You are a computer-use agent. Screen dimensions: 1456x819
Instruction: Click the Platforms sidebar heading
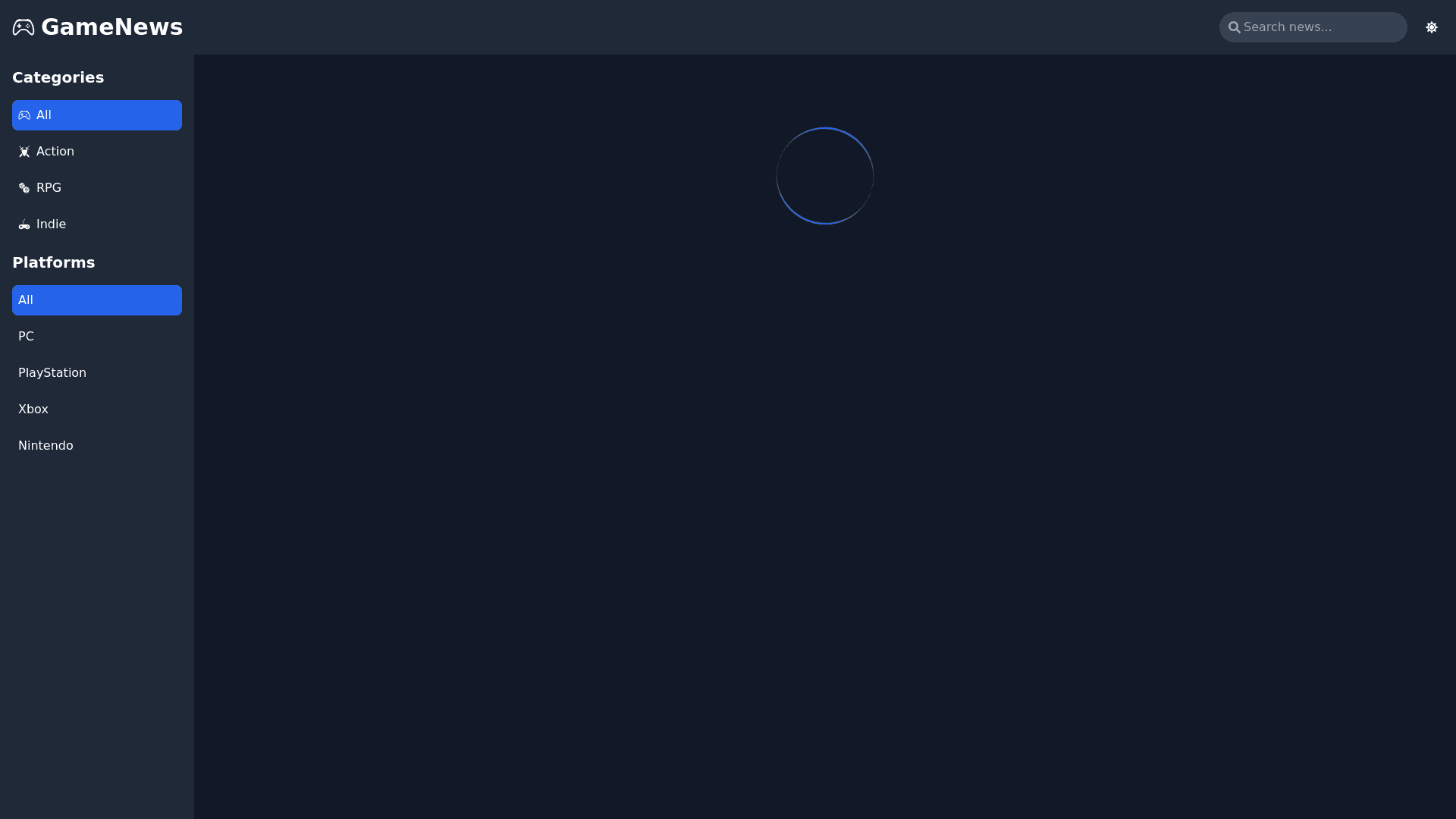54,262
